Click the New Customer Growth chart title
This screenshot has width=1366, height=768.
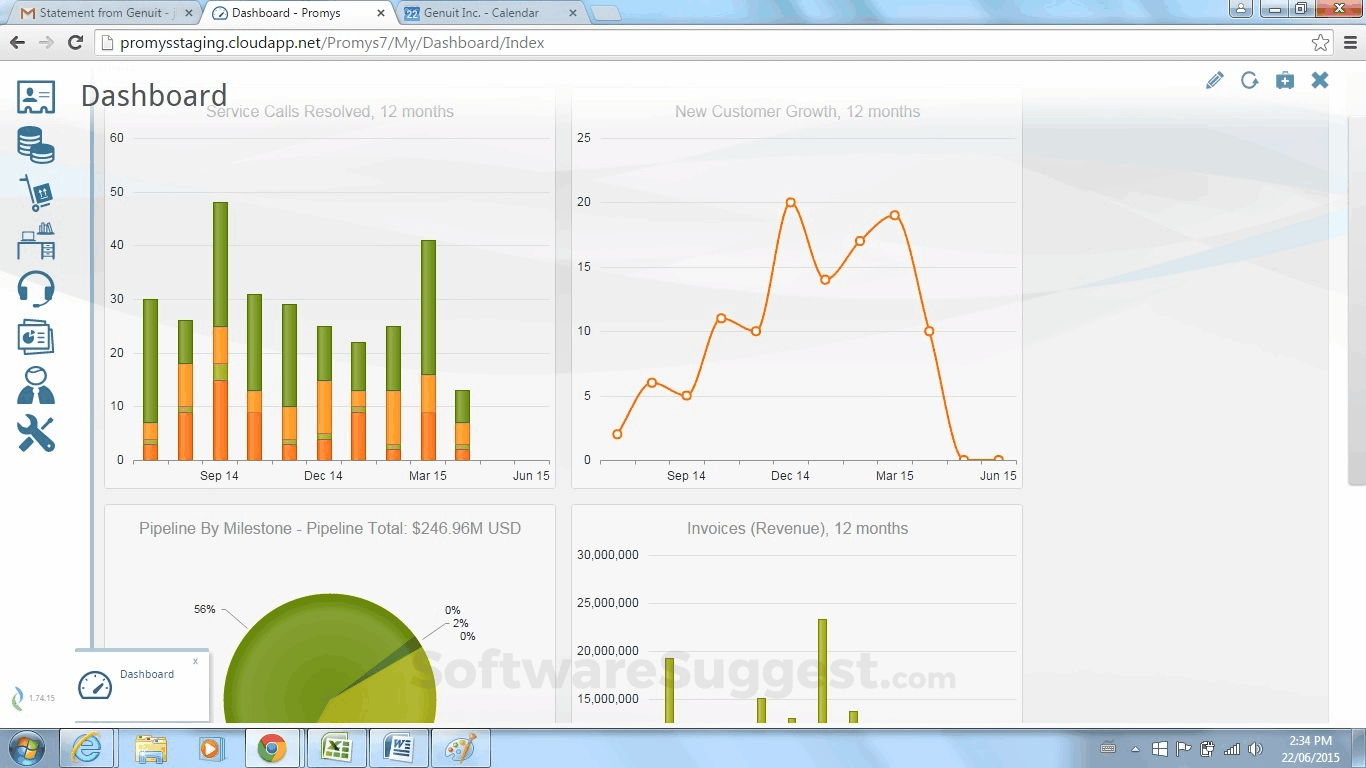click(797, 112)
